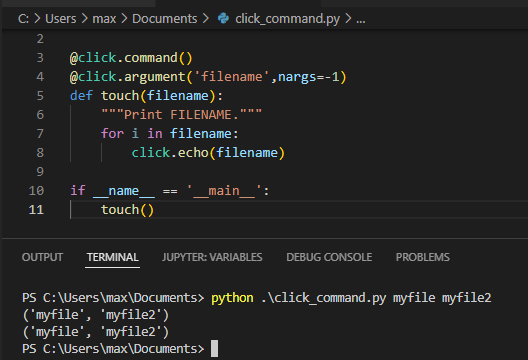This screenshot has height=360, width=528.
Task: Click the 'click.echo(filename)' call
Action: (x=208, y=153)
